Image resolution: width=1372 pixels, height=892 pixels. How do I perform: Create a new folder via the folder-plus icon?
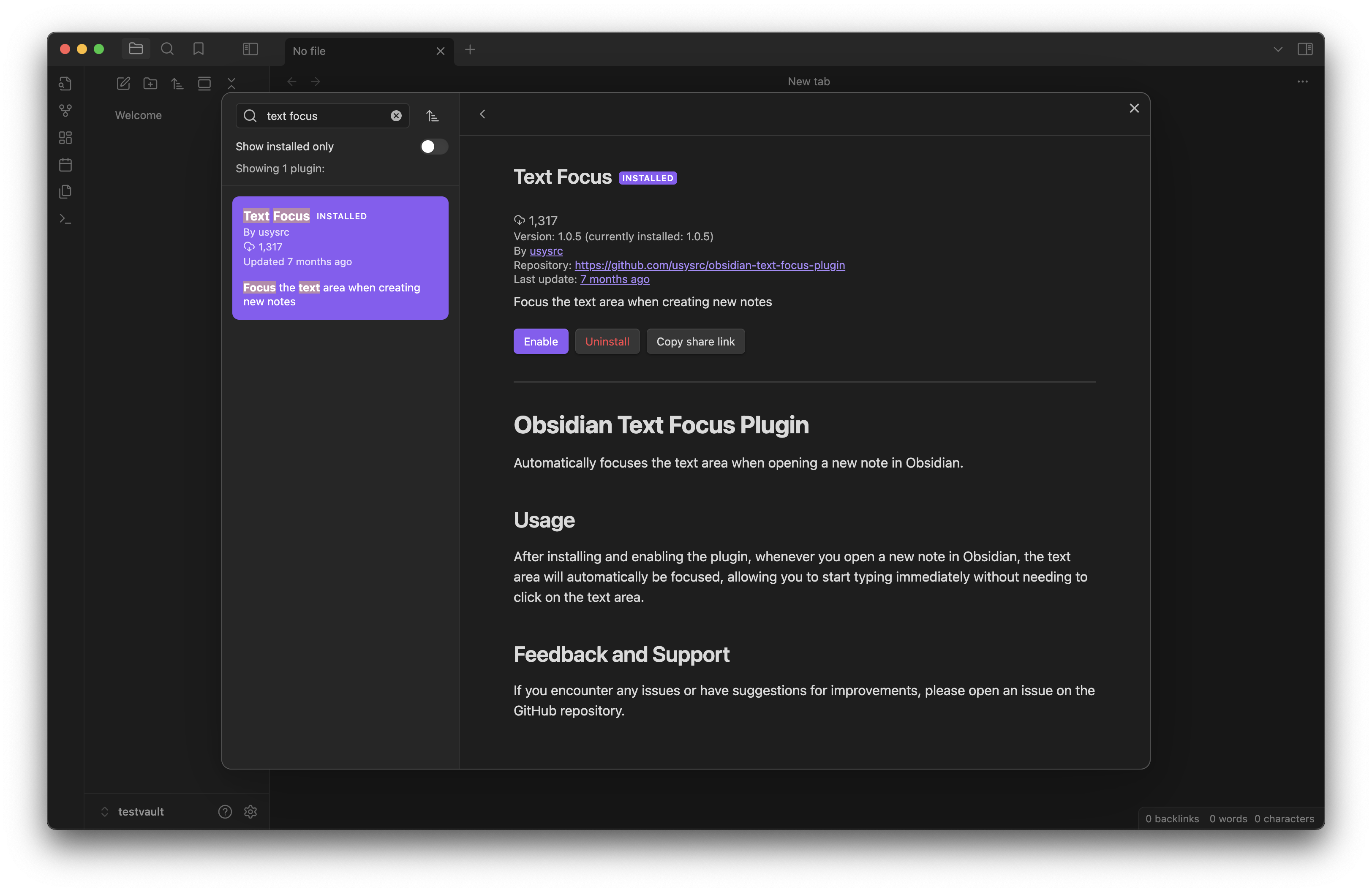point(150,84)
